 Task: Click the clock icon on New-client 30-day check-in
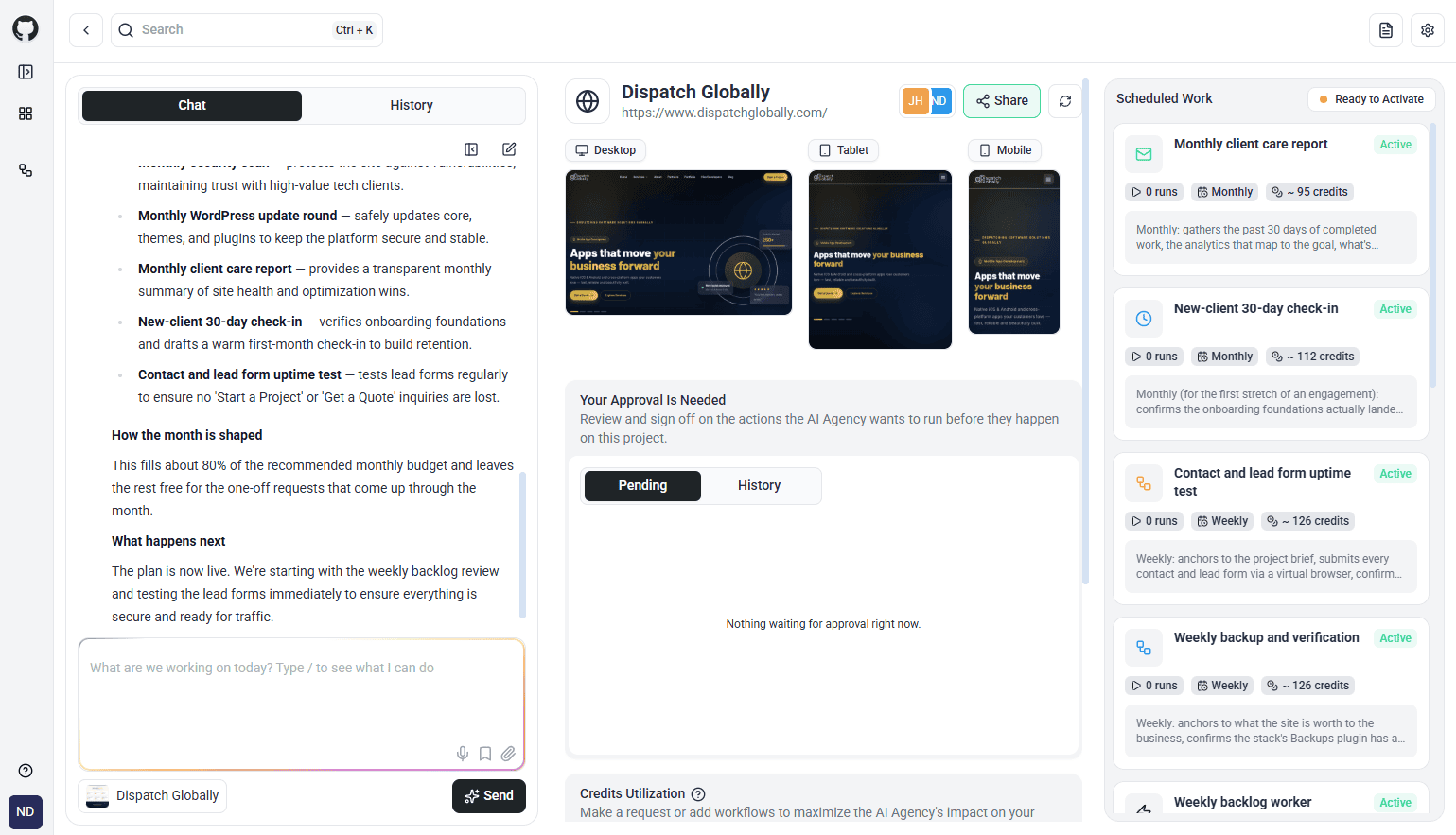[1144, 319]
